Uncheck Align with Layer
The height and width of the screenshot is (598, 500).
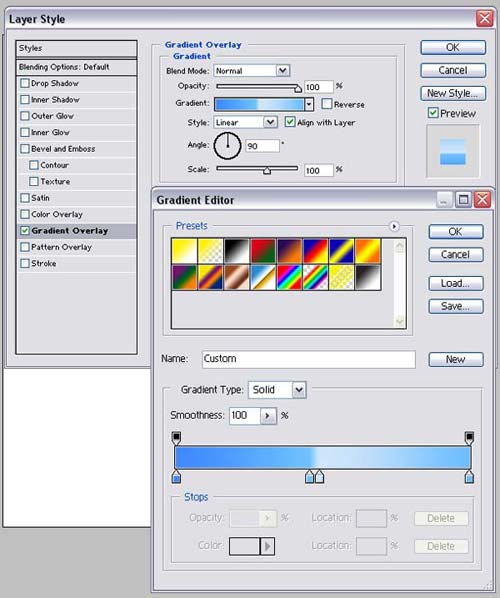(x=290, y=122)
